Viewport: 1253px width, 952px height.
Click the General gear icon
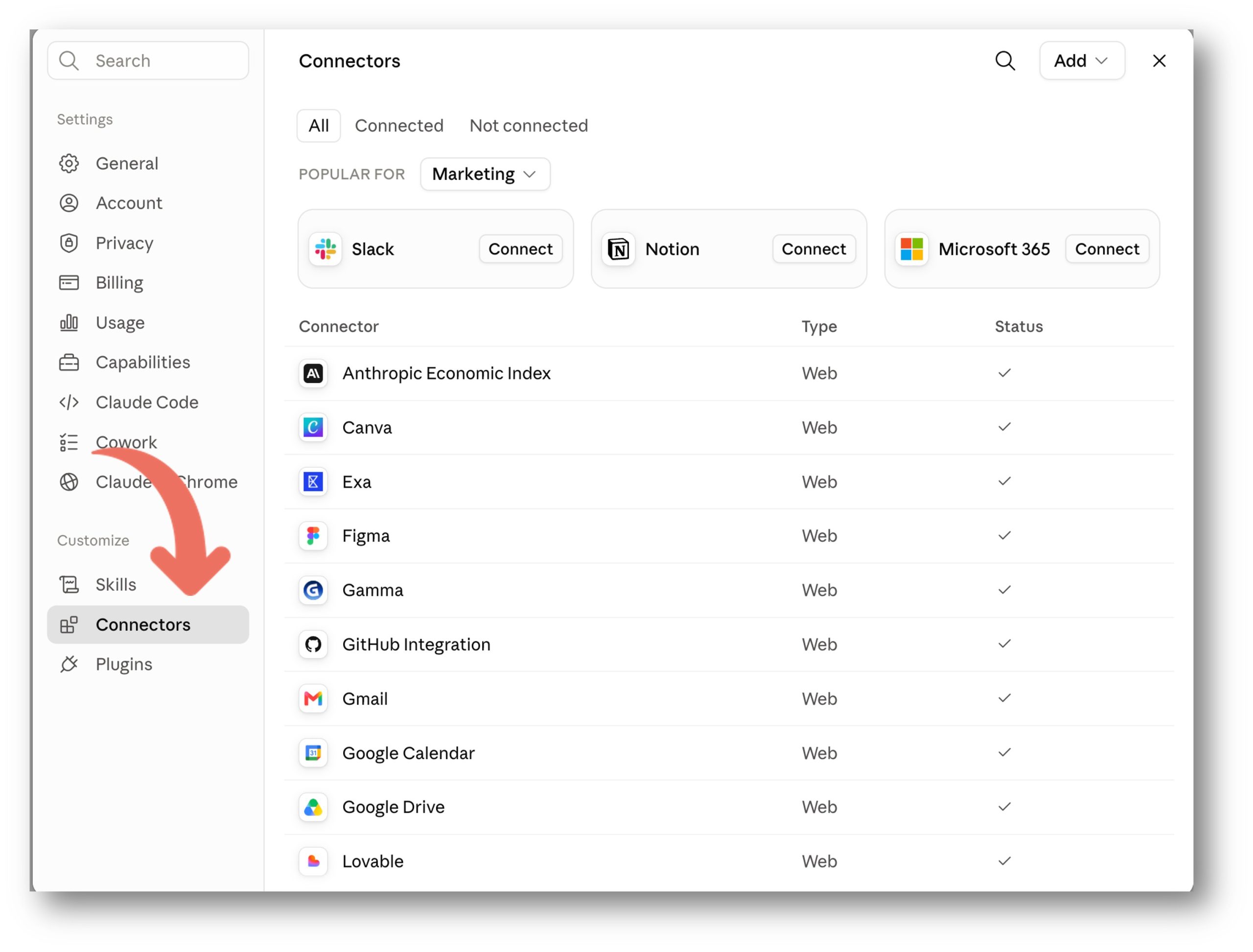pyautogui.click(x=69, y=163)
